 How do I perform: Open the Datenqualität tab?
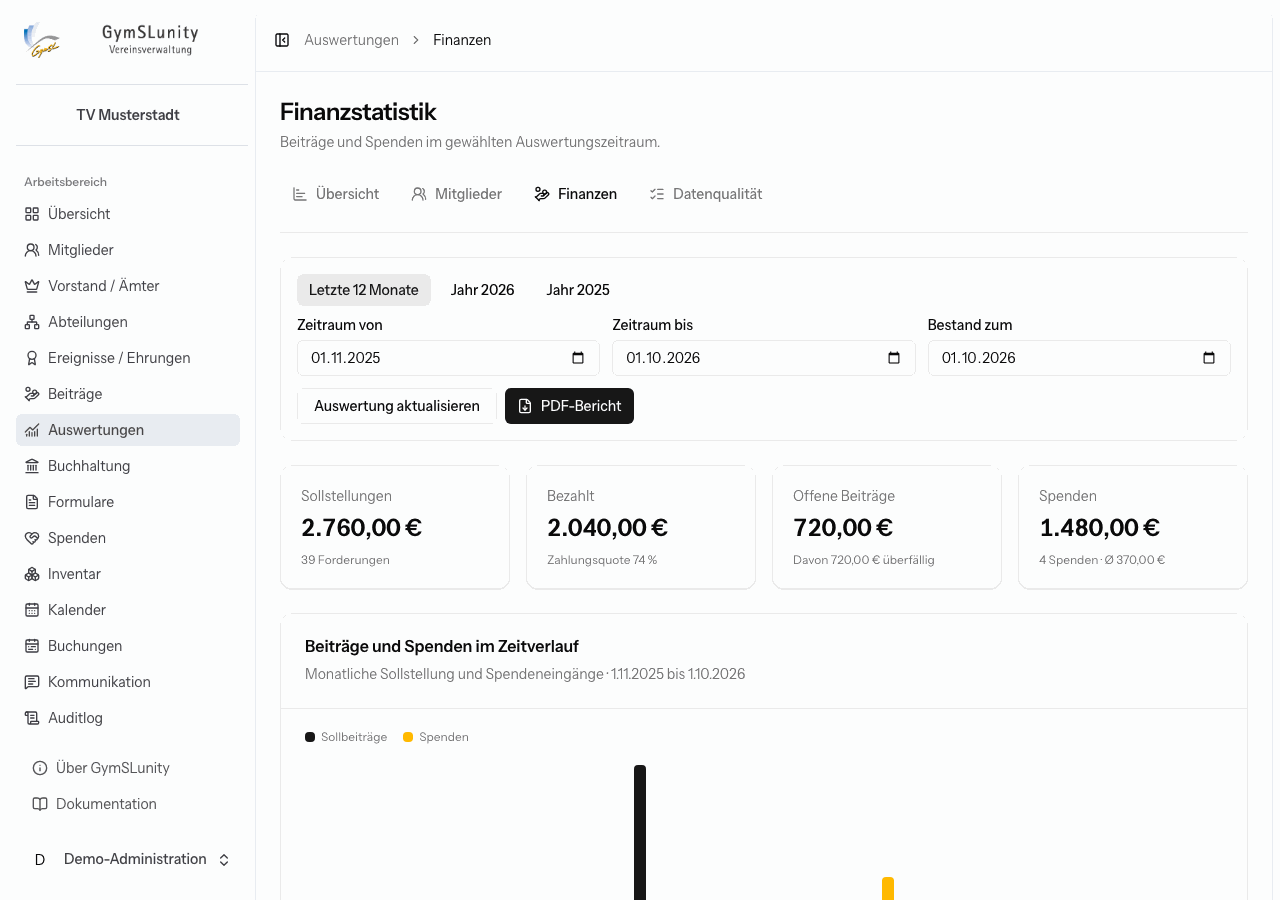706,194
